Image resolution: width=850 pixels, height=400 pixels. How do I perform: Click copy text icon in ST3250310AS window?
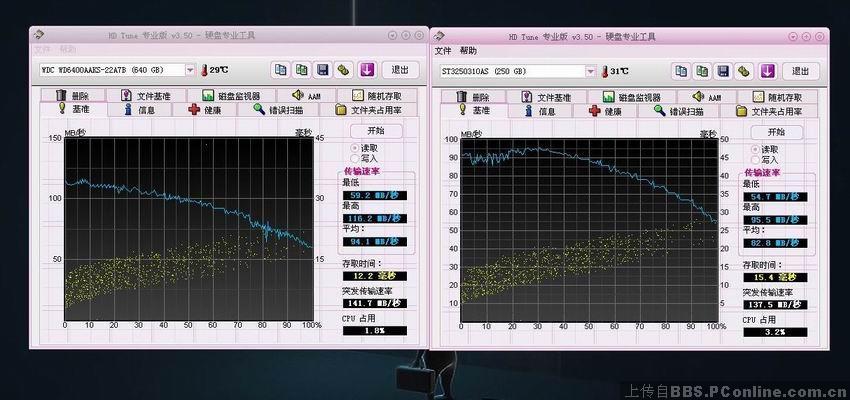pyautogui.click(x=681, y=71)
